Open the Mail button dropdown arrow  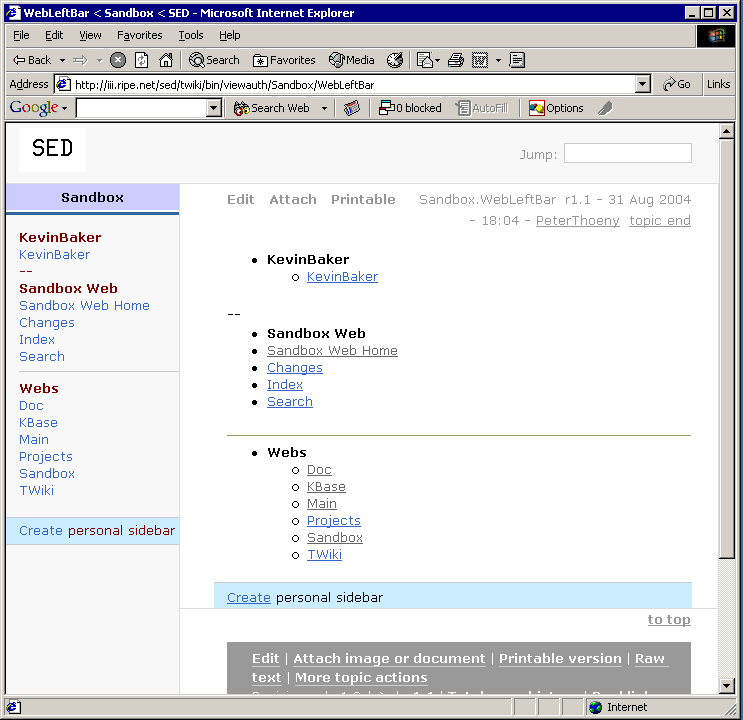(x=438, y=60)
